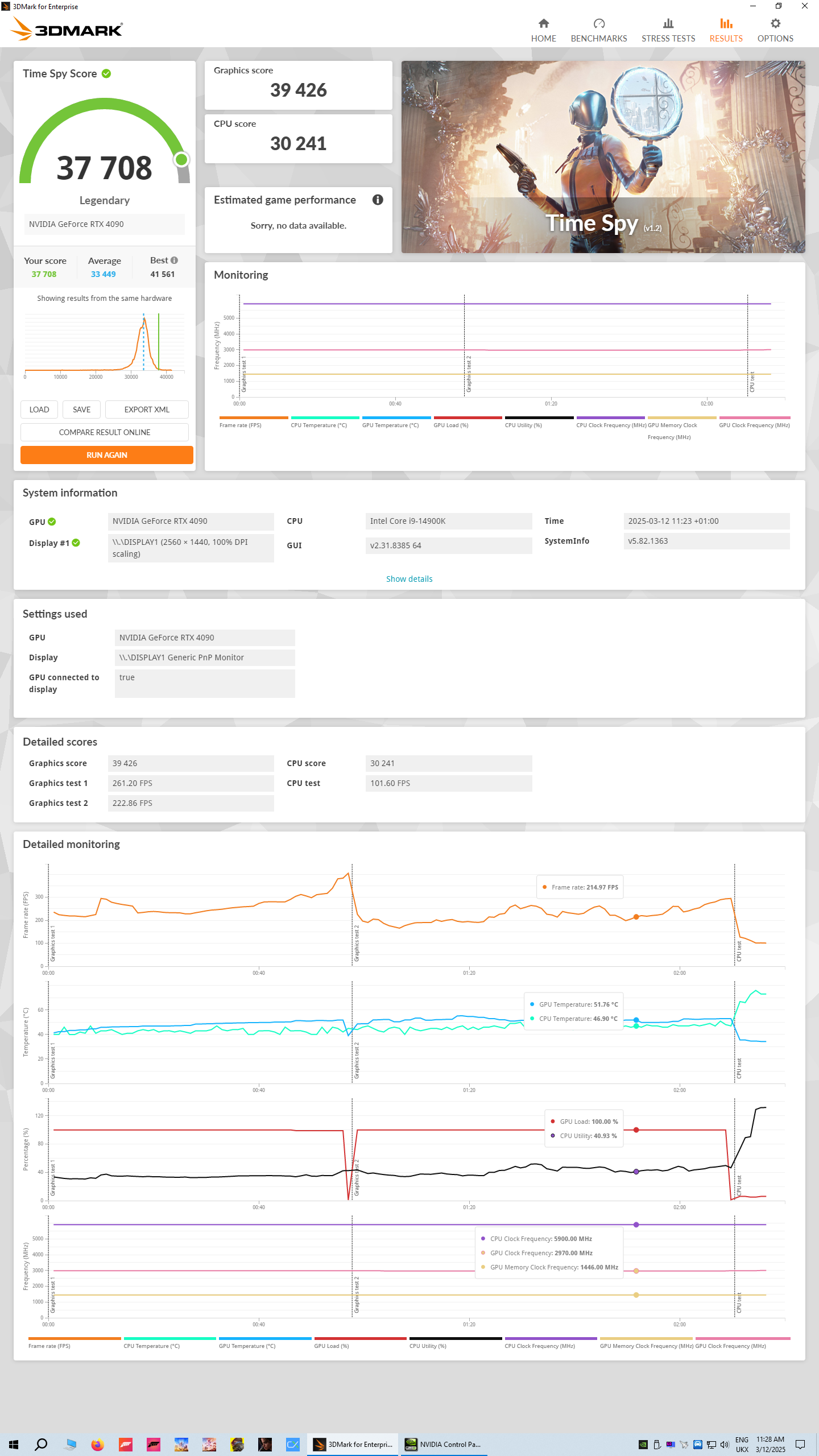Click green check beside GPU in System information

point(52,522)
